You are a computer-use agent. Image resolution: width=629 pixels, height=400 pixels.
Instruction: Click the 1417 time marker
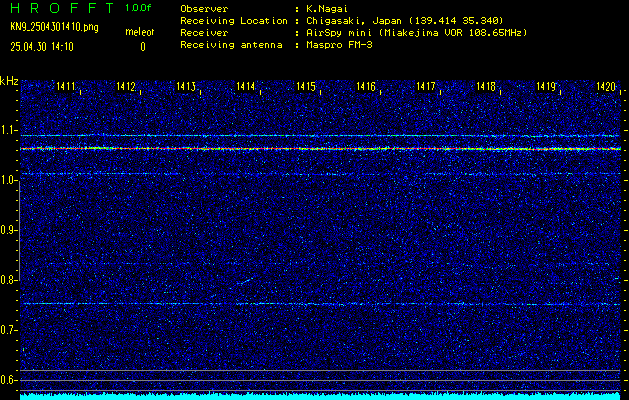426,86
